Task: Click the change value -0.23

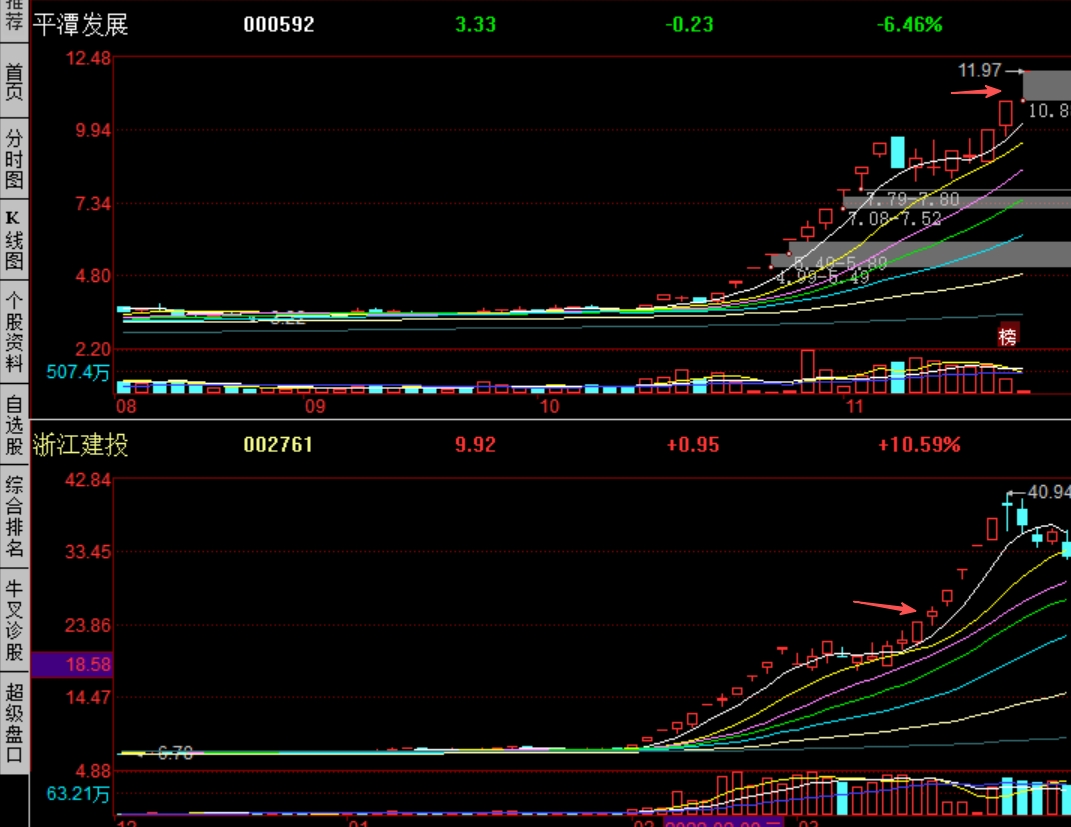Action: [x=689, y=25]
